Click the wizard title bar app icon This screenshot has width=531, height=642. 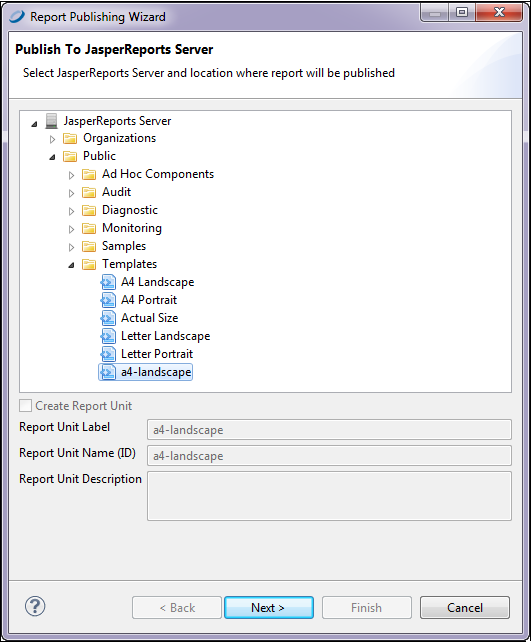pyautogui.click(x=17, y=16)
